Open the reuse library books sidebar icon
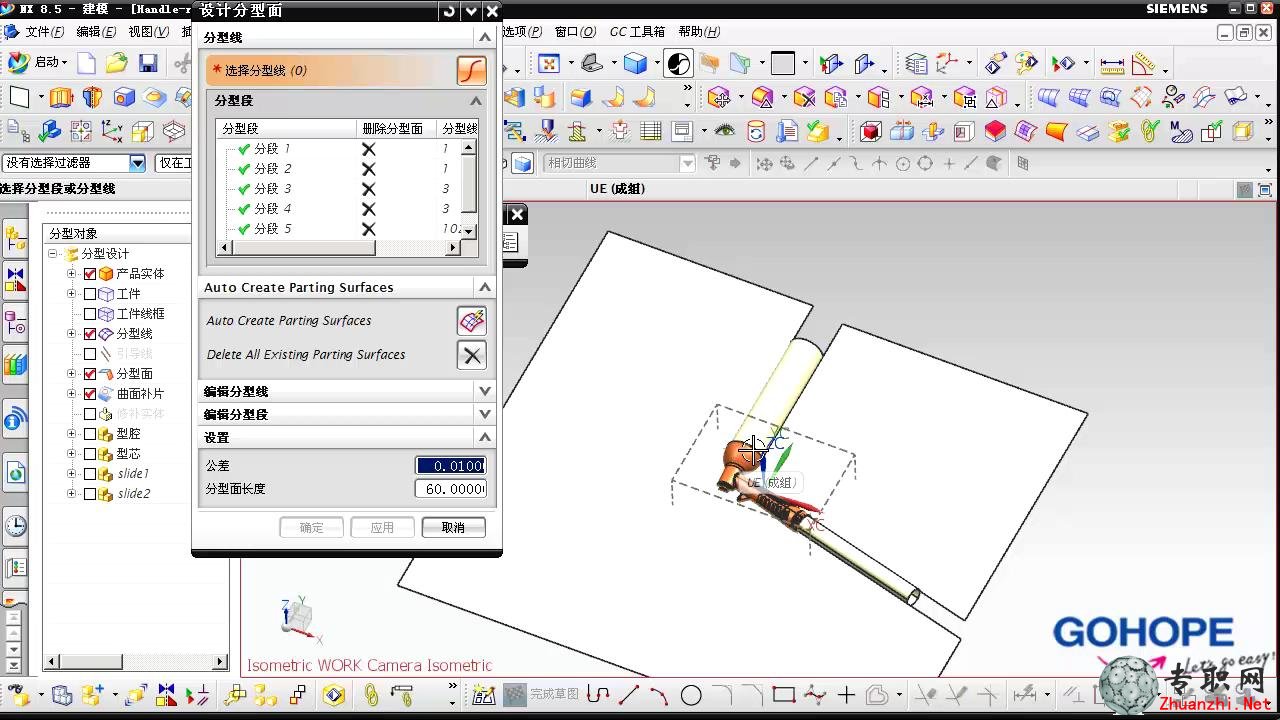 click(15, 364)
